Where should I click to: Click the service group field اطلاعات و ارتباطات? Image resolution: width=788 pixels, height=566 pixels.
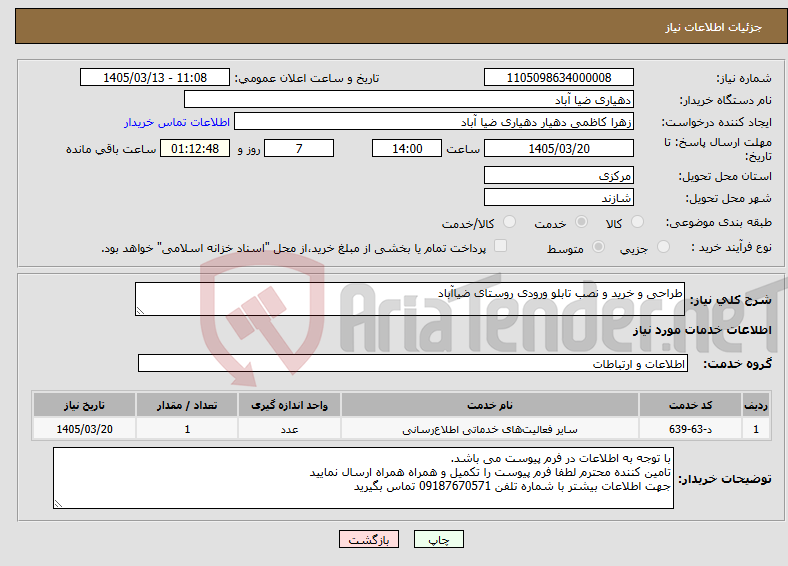point(413,363)
